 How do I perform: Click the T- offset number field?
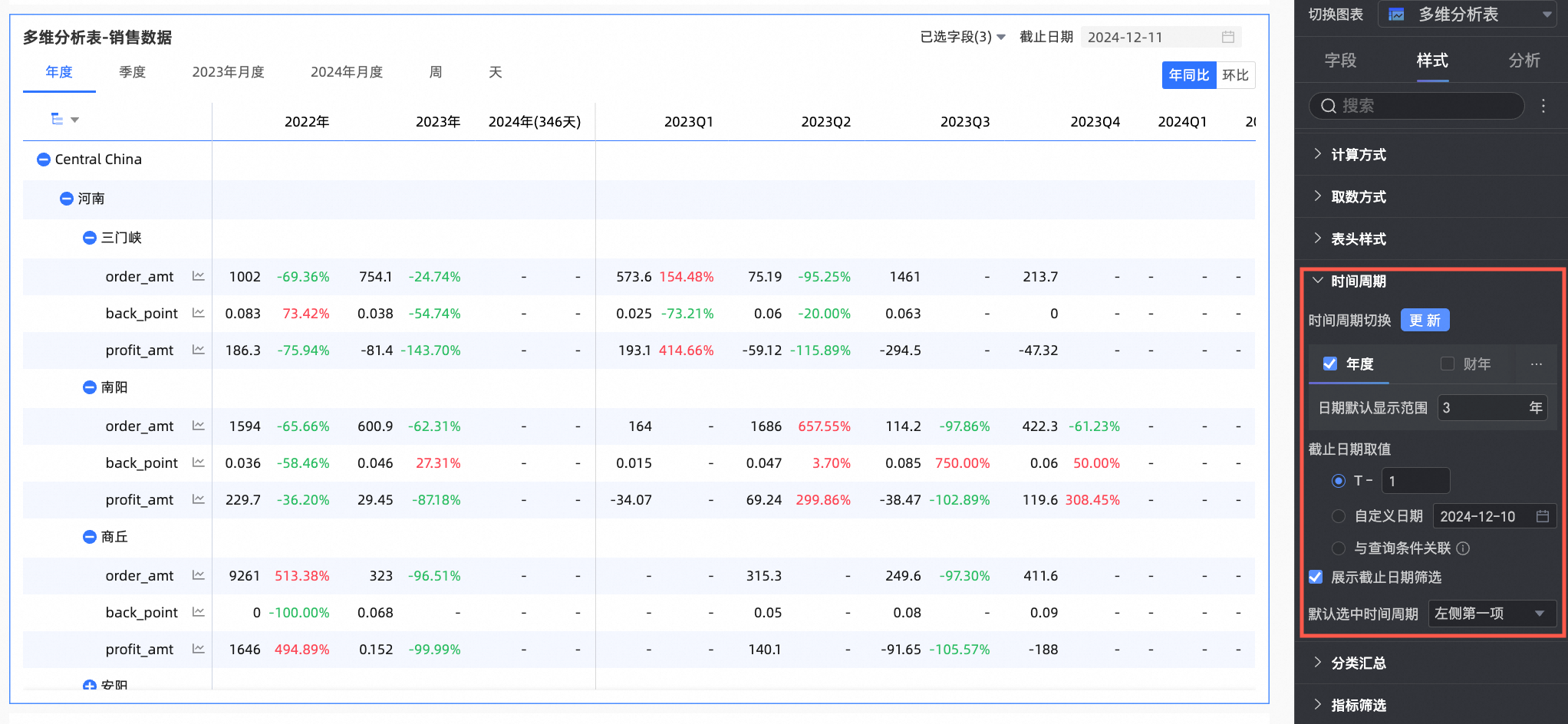[x=1415, y=481]
